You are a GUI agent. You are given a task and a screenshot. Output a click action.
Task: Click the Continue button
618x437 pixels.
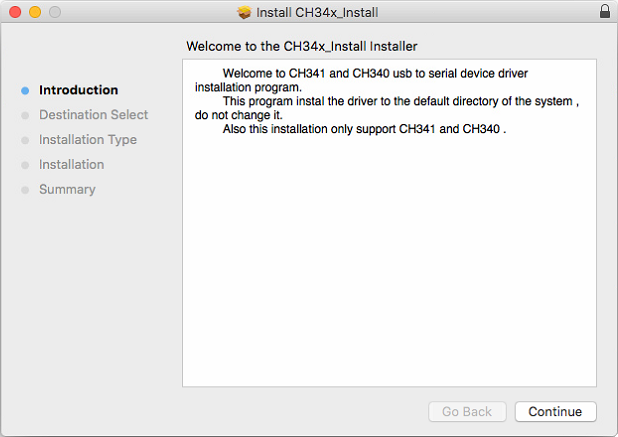point(555,411)
